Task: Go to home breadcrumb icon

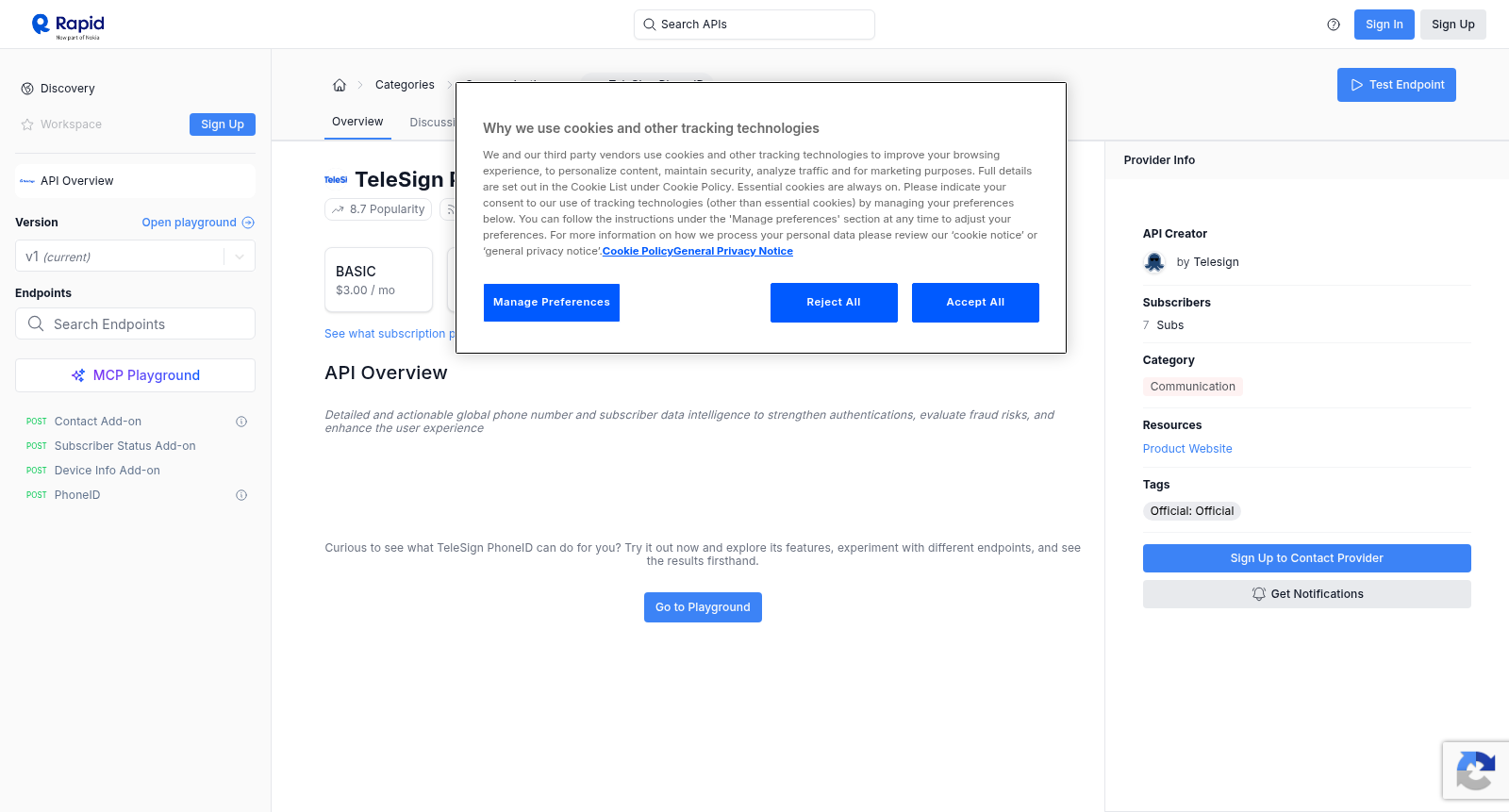Action: pos(340,85)
